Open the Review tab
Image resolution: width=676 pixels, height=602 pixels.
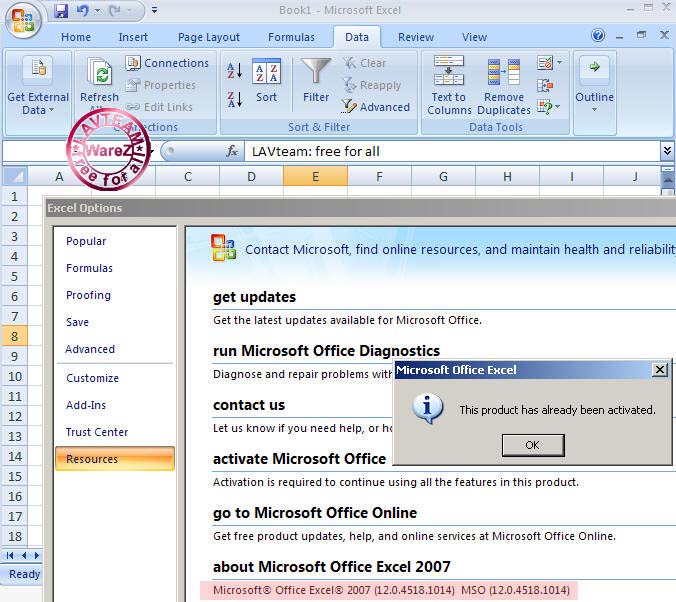[x=416, y=38]
